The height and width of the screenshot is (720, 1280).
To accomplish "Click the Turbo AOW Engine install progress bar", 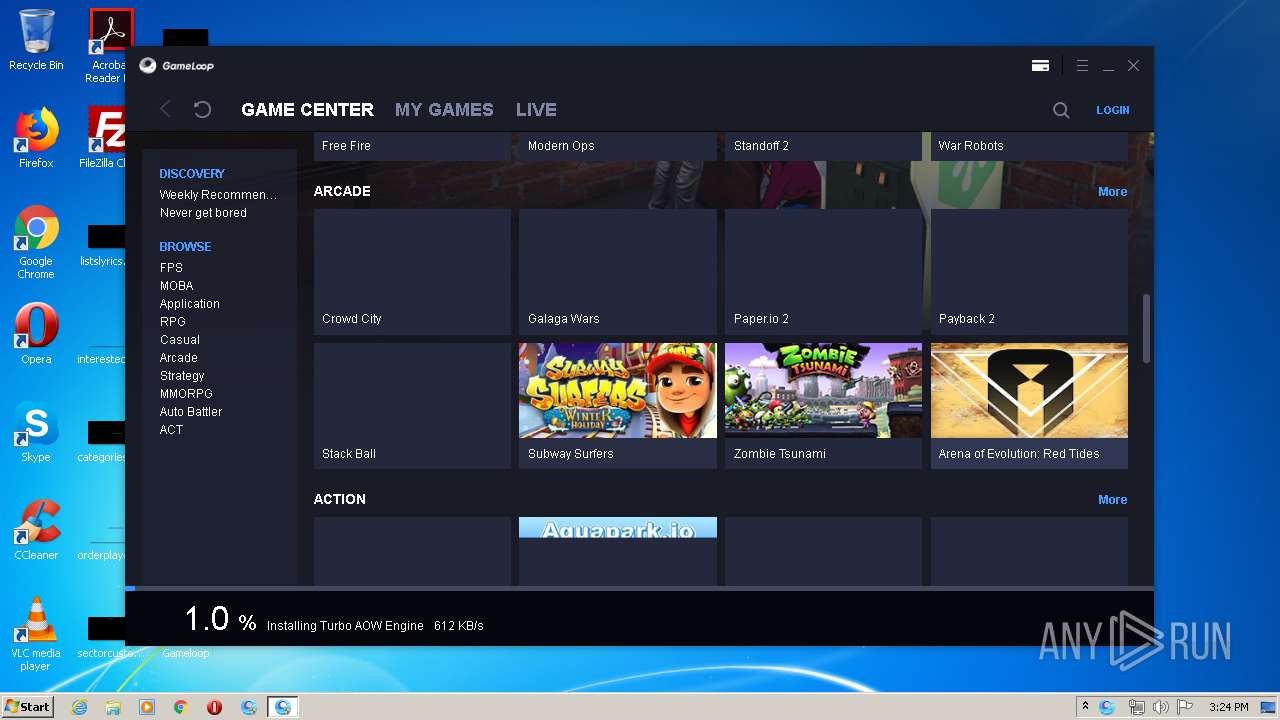I will tap(639, 588).
